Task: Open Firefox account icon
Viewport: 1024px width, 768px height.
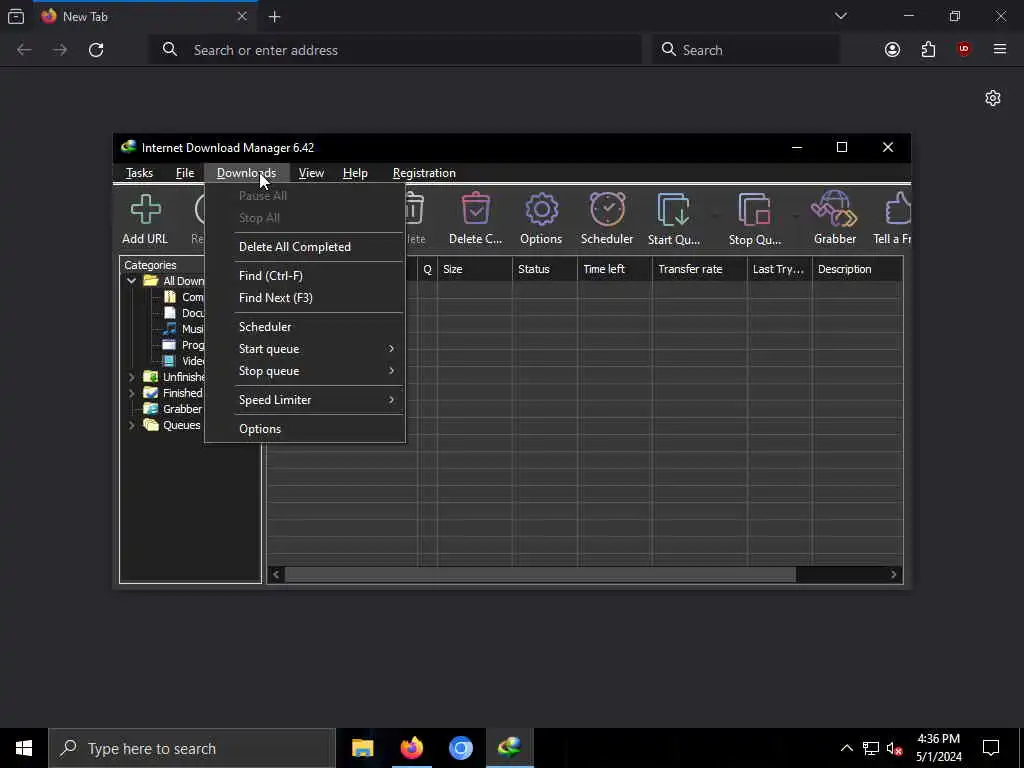Action: coord(892,50)
